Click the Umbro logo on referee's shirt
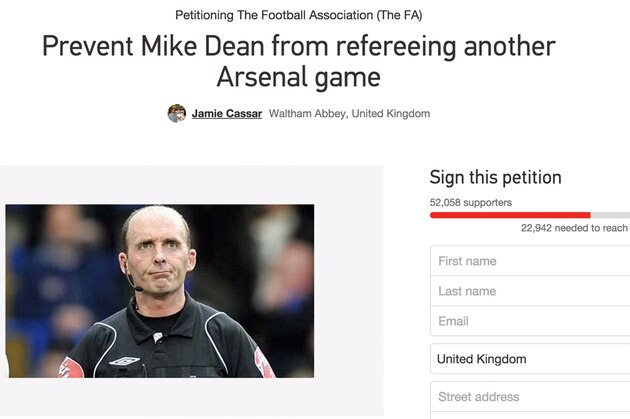This screenshot has height=419, width=630. point(124,361)
